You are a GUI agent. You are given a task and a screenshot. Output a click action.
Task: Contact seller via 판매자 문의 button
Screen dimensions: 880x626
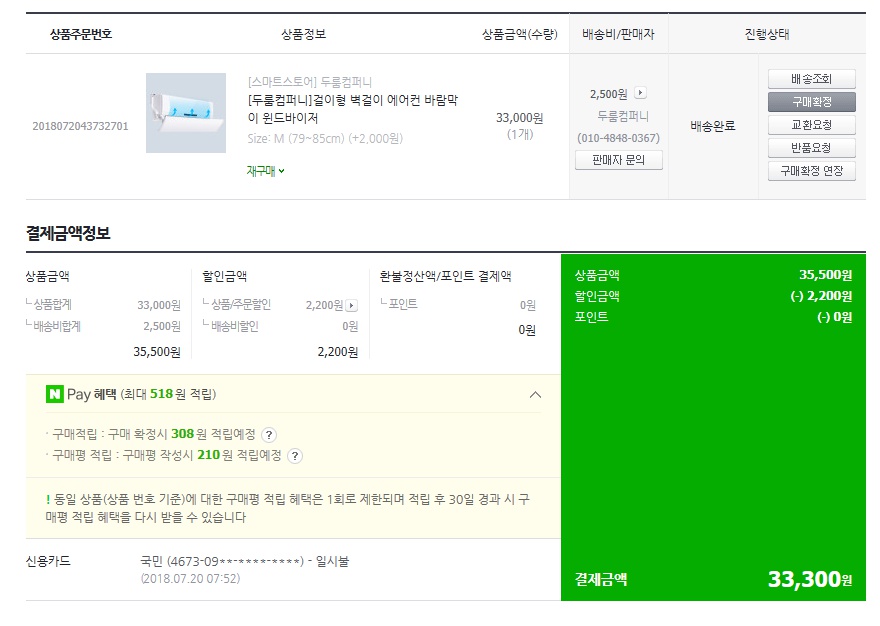tap(618, 160)
